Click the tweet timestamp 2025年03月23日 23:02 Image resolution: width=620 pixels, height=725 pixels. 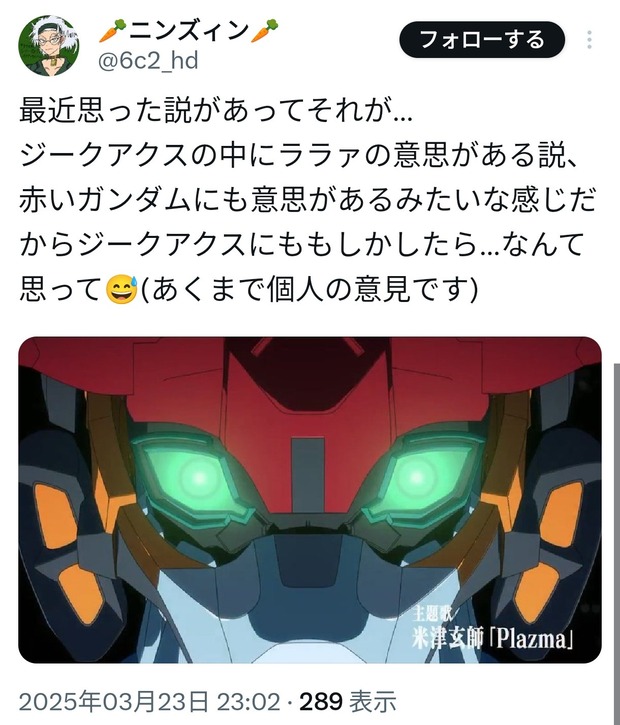point(149,701)
